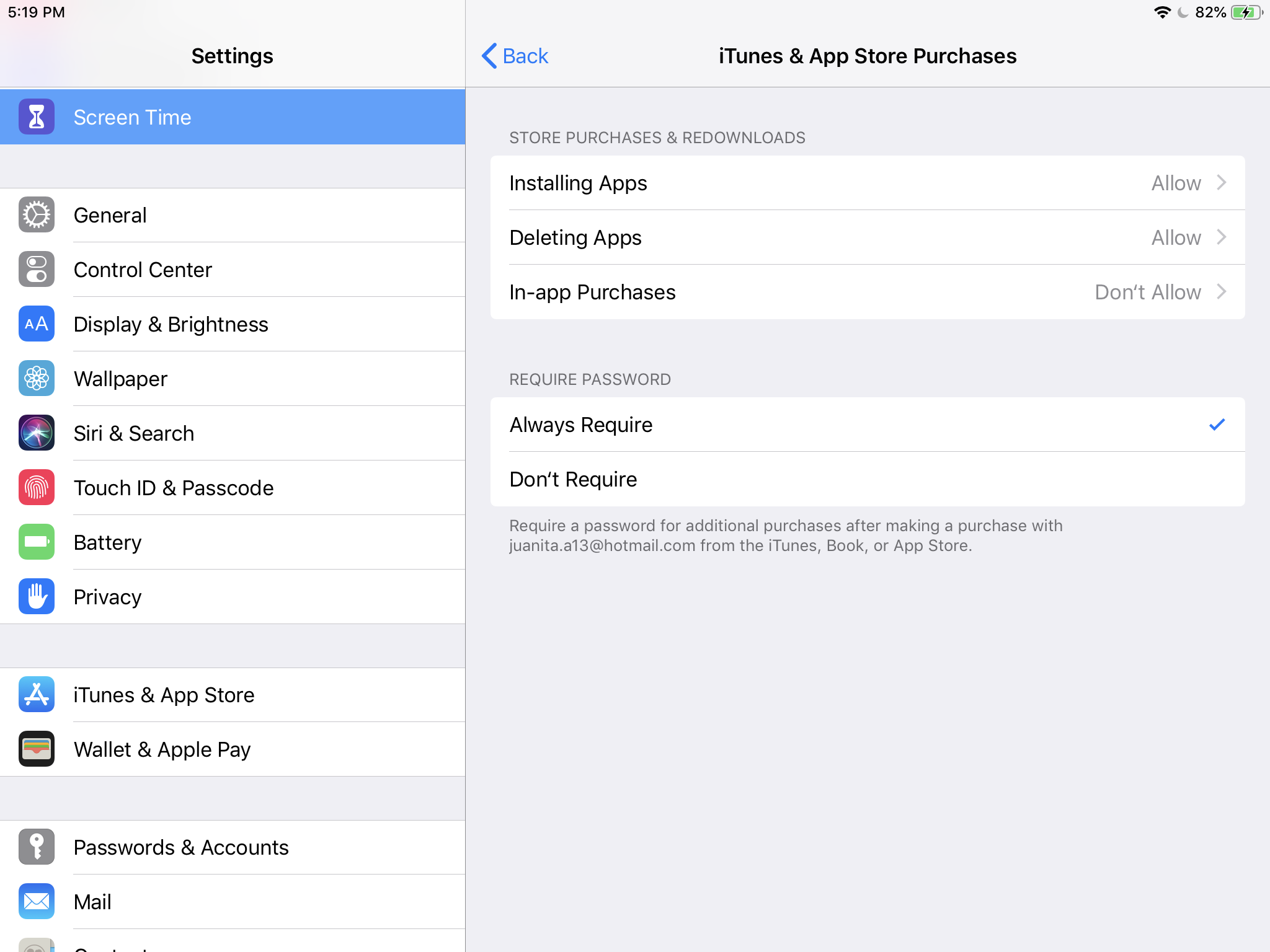The width and height of the screenshot is (1270, 952).
Task: Open Passwords & Accounts menu item
Action: [180, 847]
